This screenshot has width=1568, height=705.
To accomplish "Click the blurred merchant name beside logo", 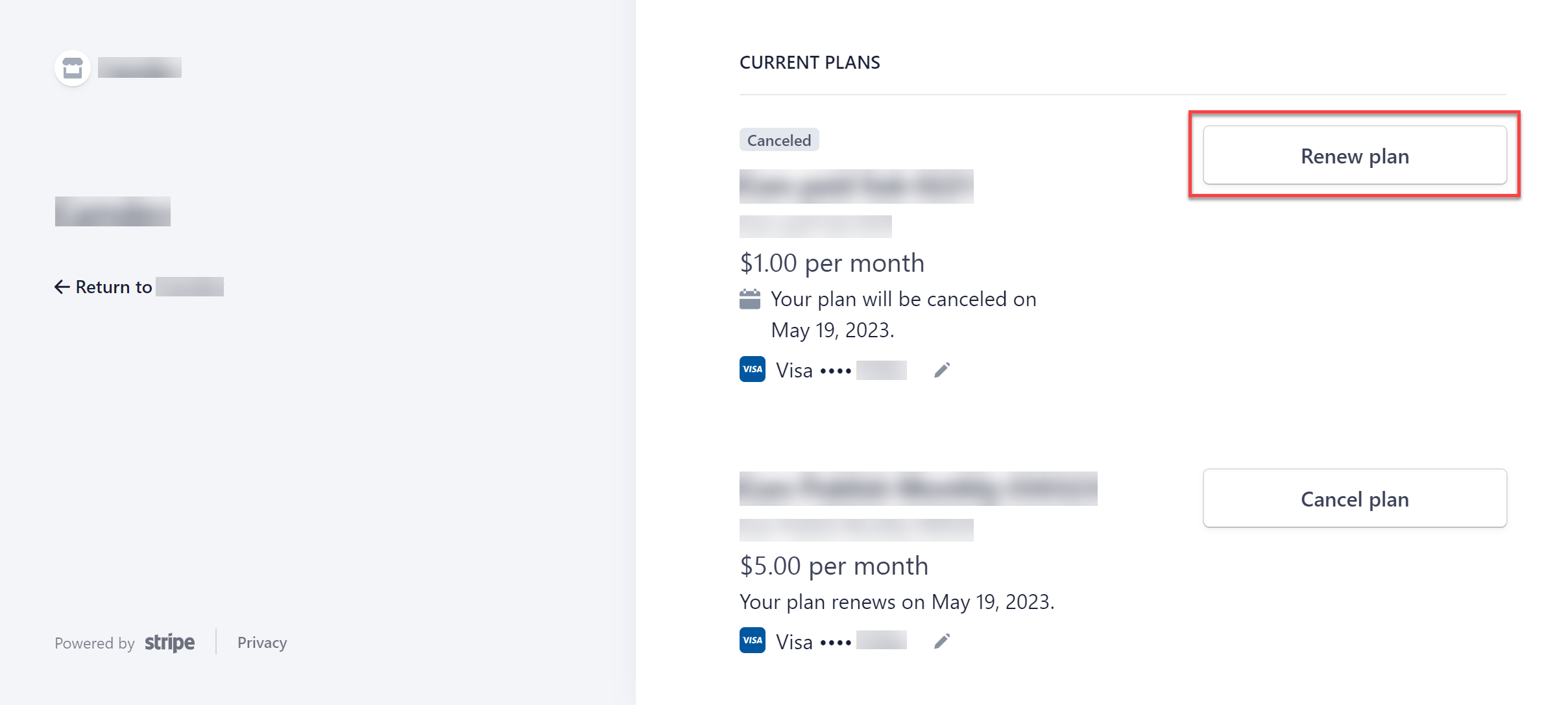I will pyautogui.click(x=139, y=67).
